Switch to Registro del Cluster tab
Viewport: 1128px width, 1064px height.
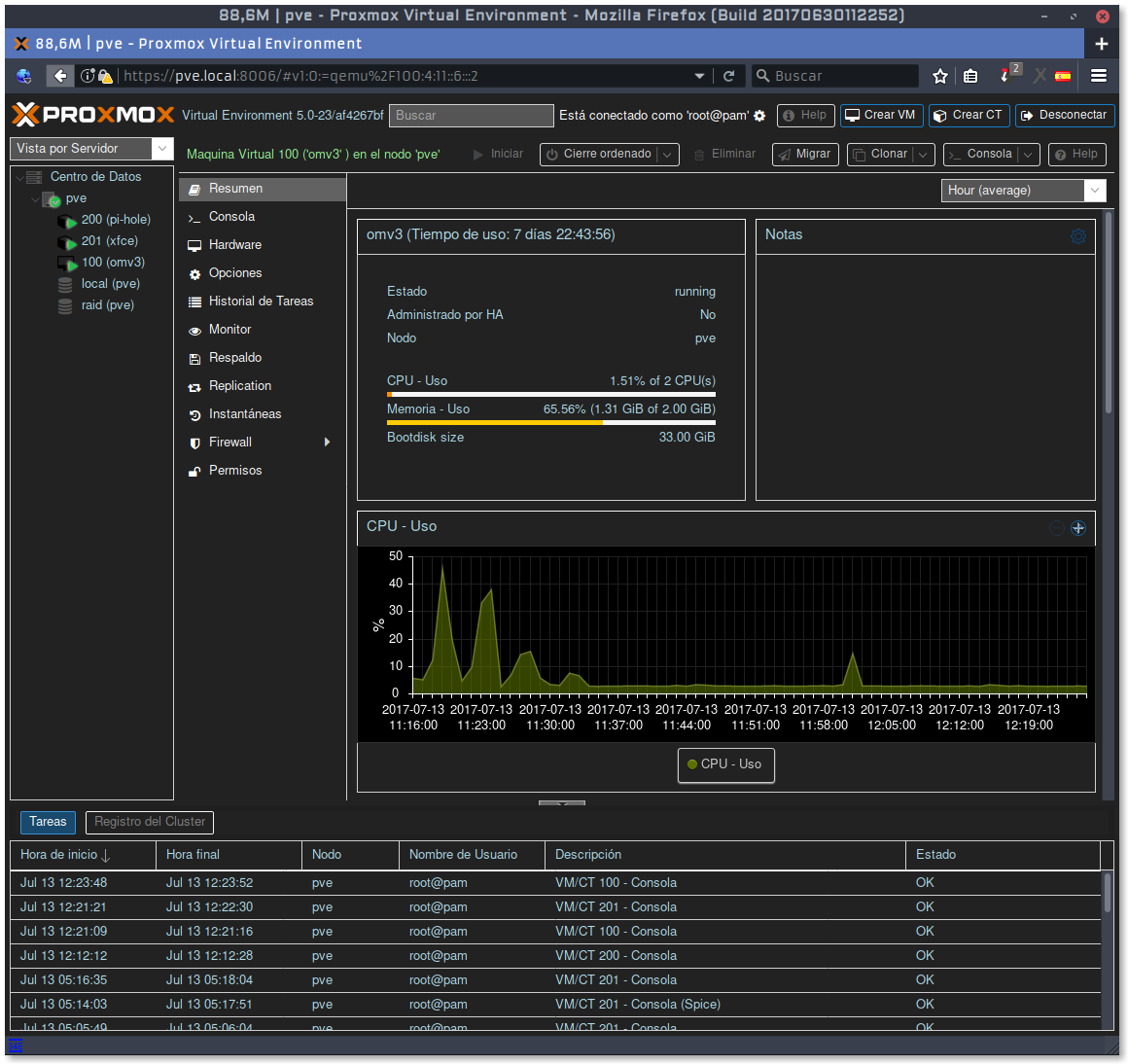(x=150, y=822)
